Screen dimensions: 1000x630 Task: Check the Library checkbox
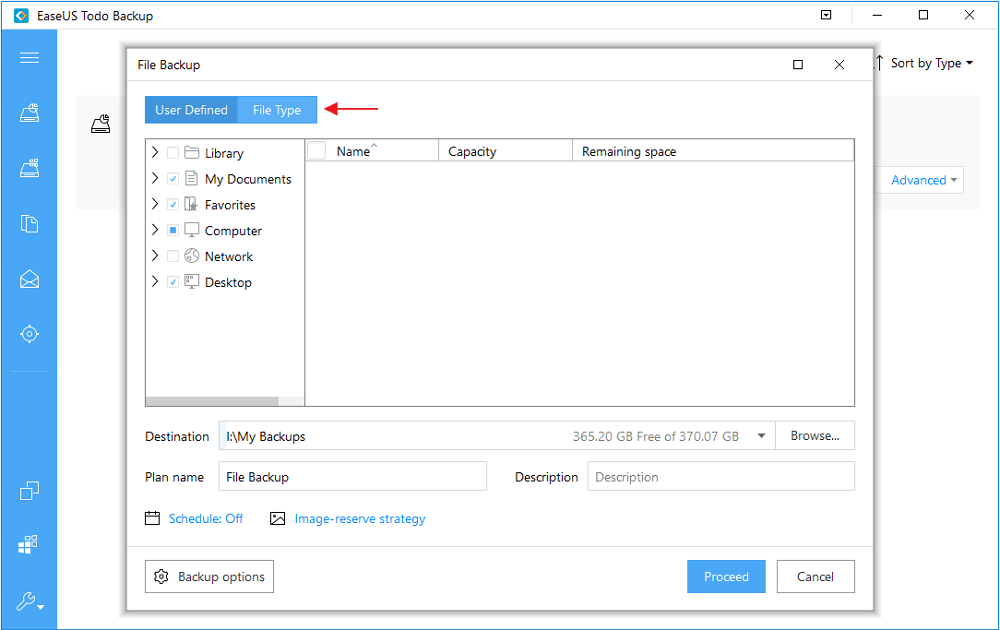pos(173,153)
